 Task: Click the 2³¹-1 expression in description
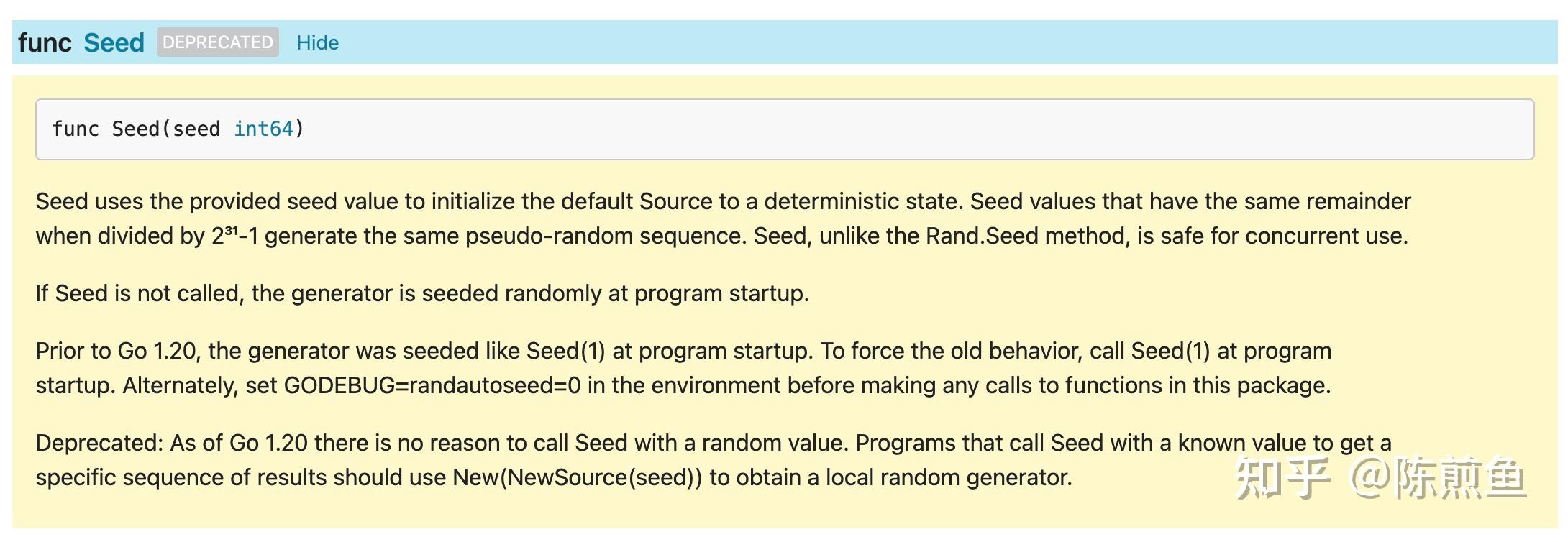234,236
